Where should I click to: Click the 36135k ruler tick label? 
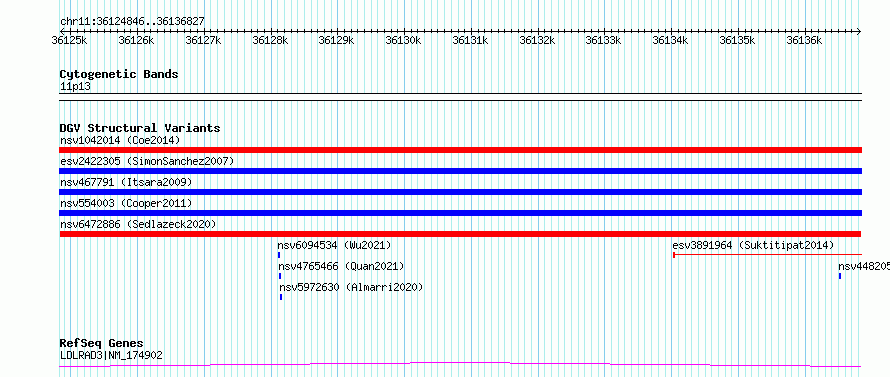click(x=738, y=40)
